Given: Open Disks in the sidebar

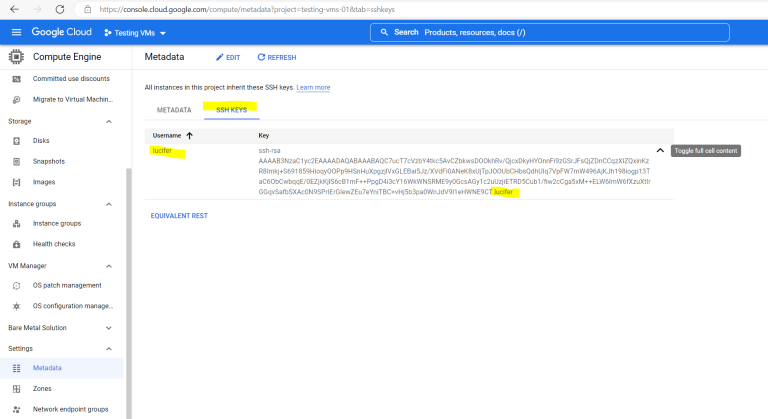Looking at the screenshot, I should click(x=41, y=141).
